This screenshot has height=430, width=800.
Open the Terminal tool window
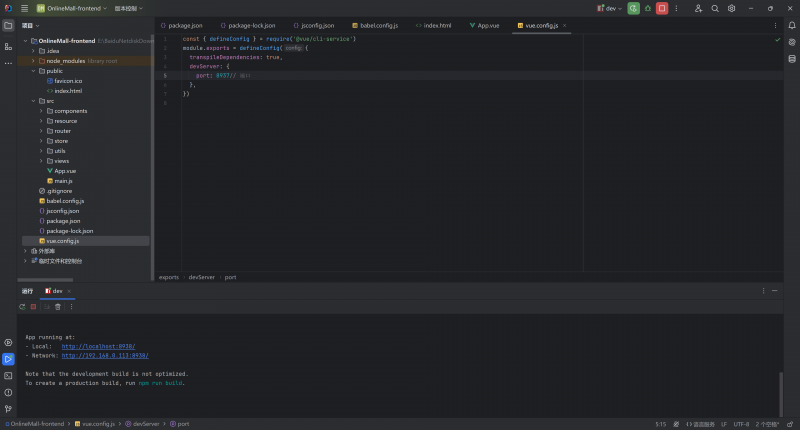coord(8,375)
